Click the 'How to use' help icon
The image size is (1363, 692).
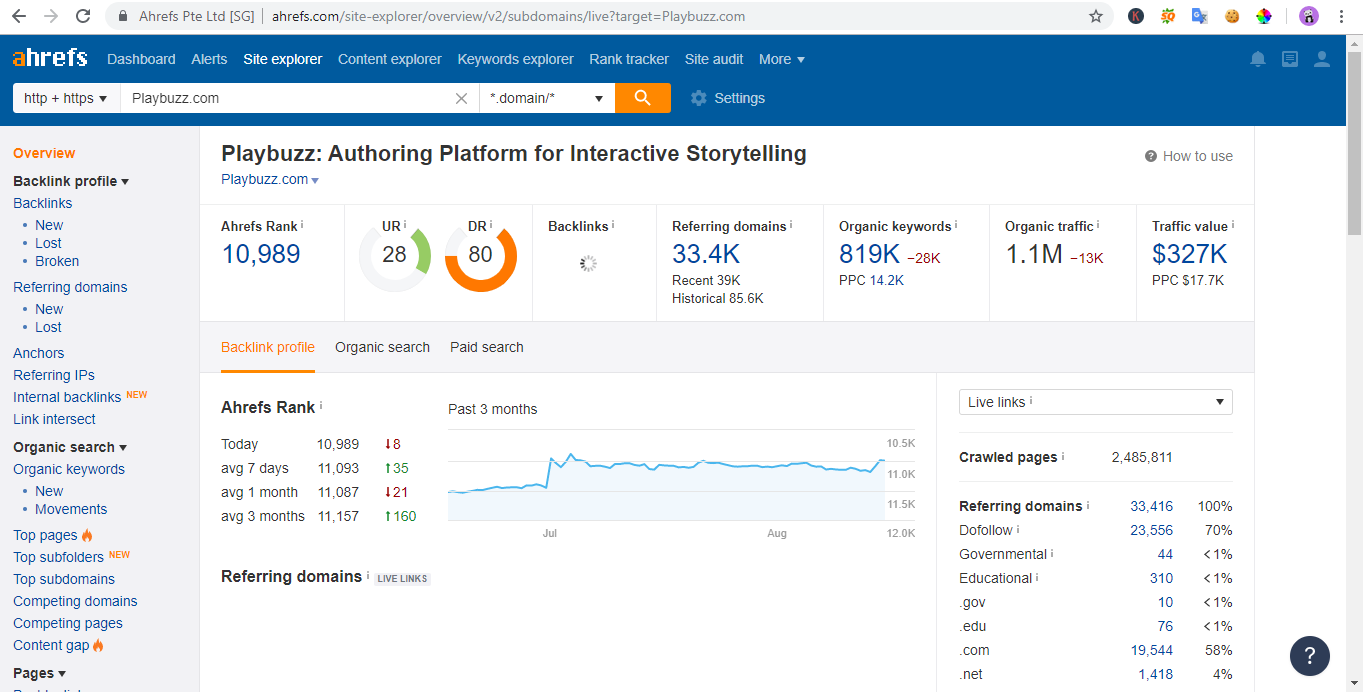coord(1148,156)
